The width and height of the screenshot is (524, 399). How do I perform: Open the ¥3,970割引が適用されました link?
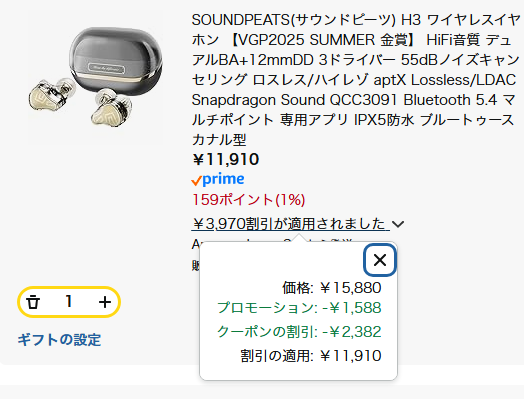(288, 224)
